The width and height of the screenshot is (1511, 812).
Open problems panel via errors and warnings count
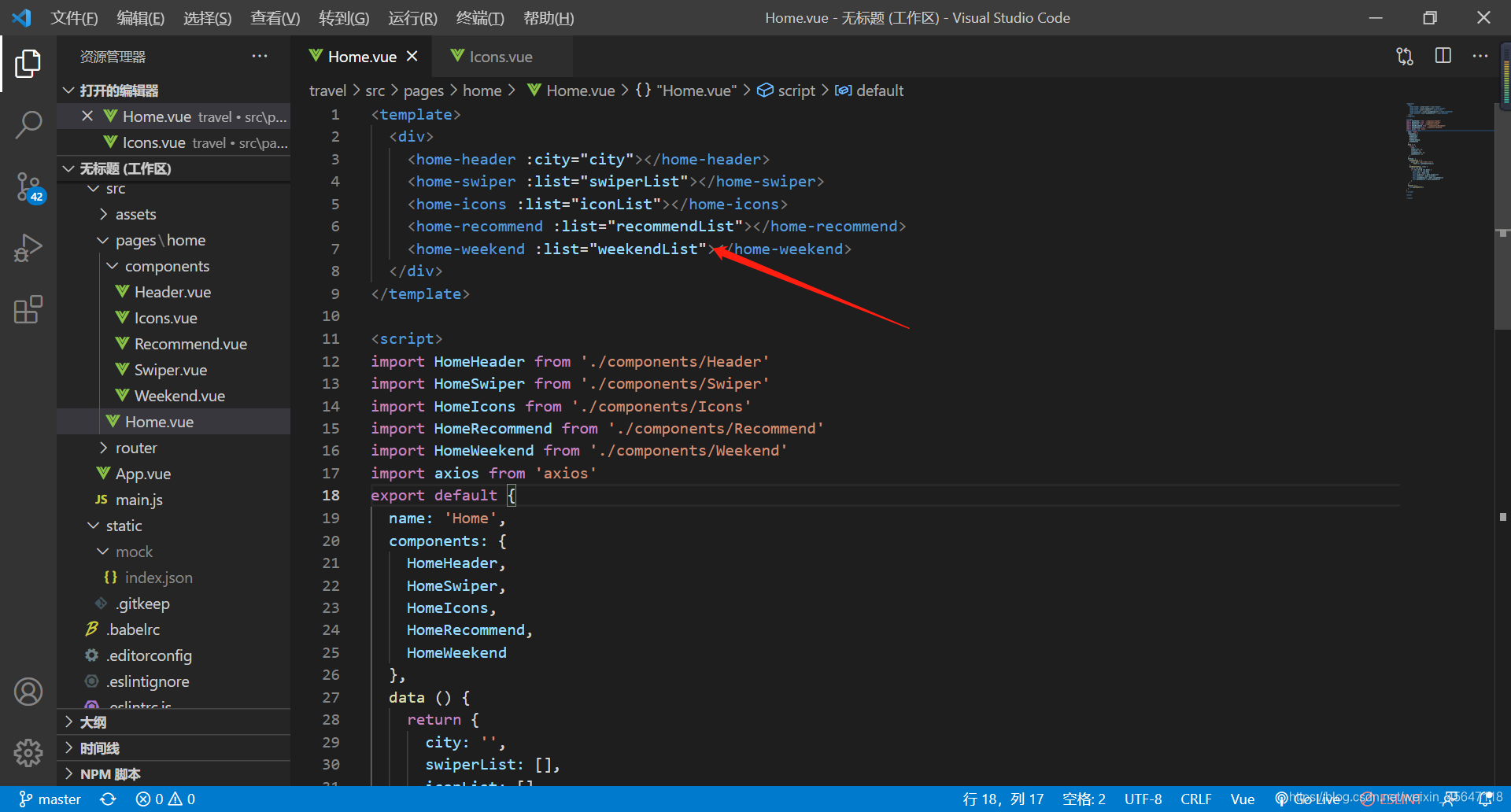click(x=165, y=799)
